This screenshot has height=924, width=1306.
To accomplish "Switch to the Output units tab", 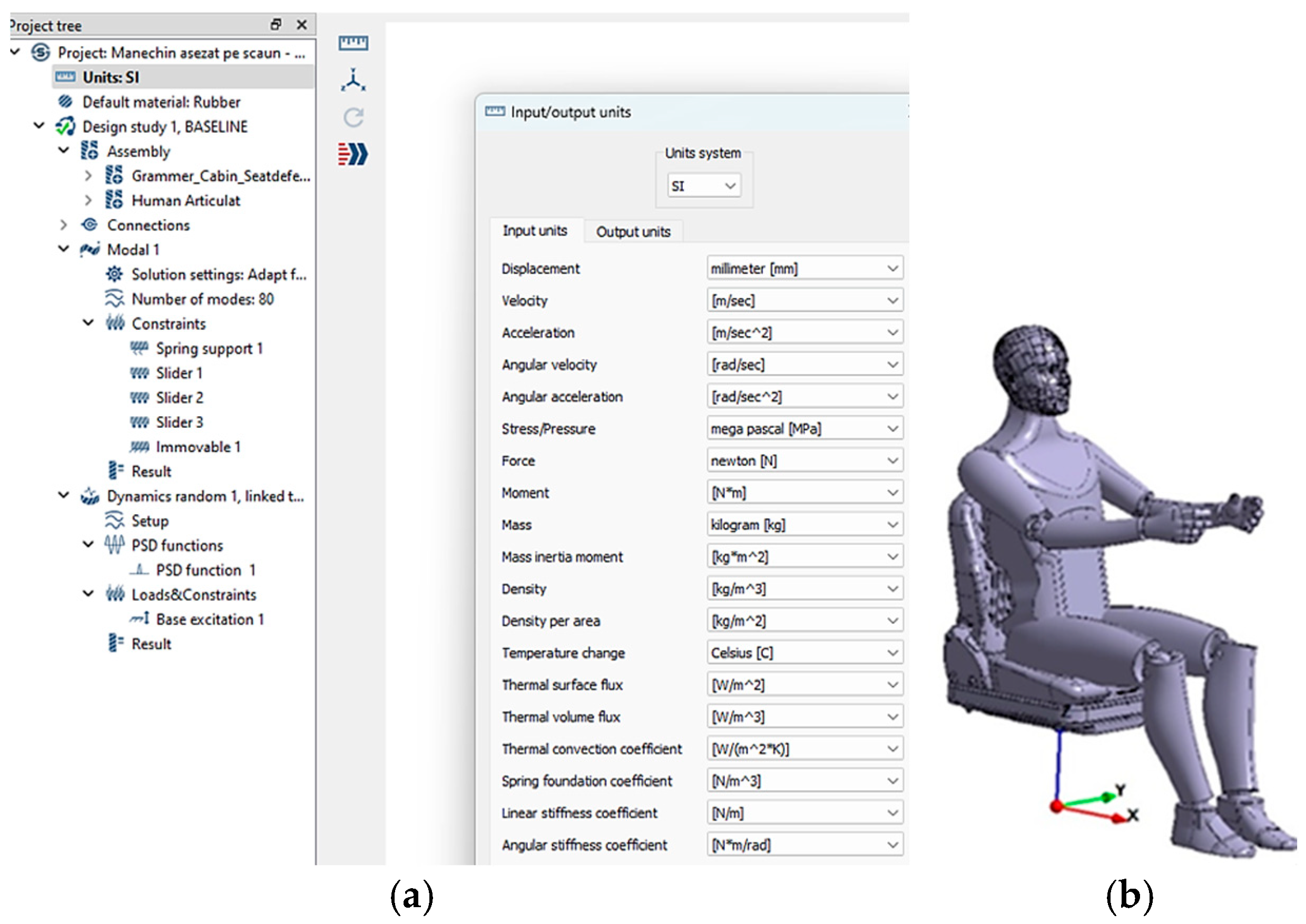I will (633, 232).
